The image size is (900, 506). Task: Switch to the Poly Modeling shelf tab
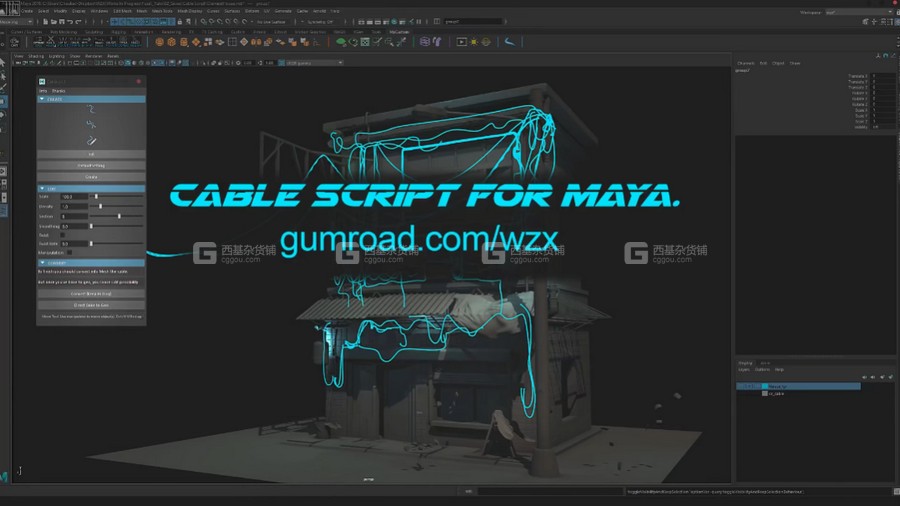pyautogui.click(x=63, y=32)
